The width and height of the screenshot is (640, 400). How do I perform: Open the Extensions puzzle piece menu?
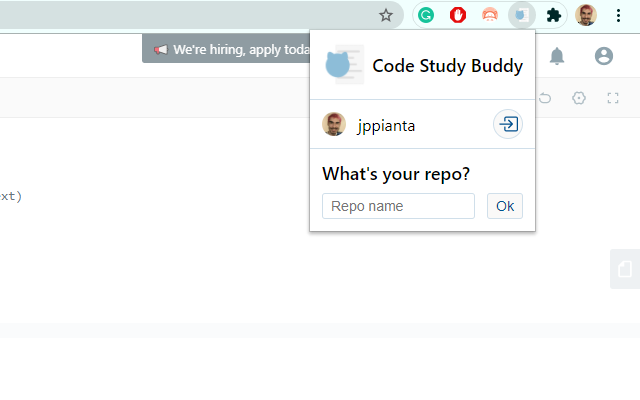(553, 15)
